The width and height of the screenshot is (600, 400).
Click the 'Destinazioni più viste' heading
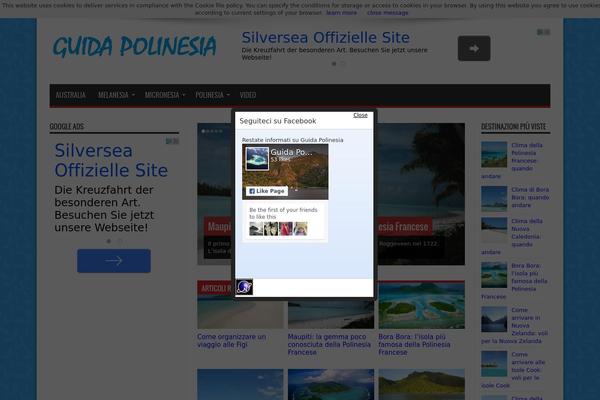[514, 126]
